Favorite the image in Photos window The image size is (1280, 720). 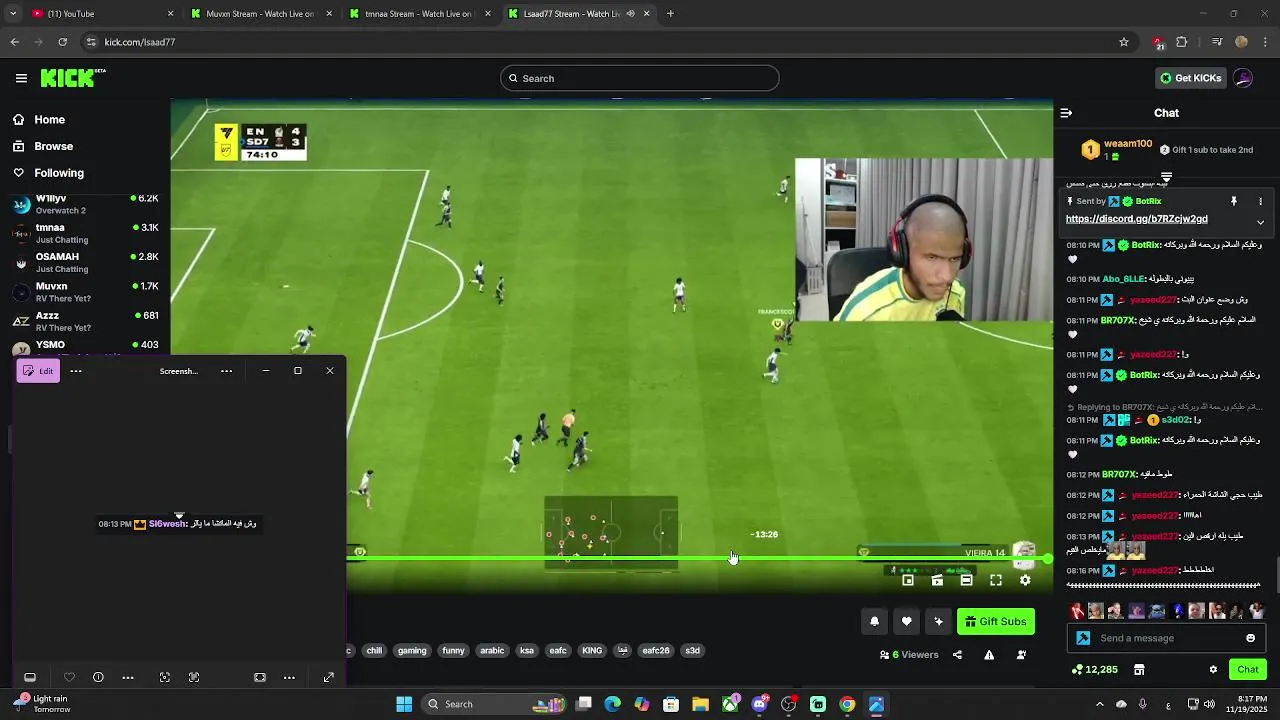tap(69, 677)
